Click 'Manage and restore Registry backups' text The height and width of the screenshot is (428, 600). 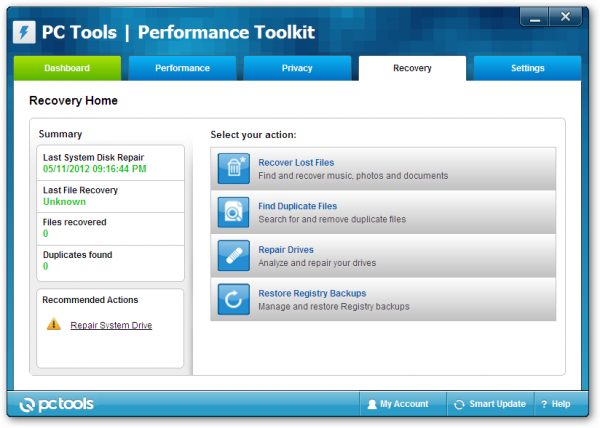click(334, 306)
